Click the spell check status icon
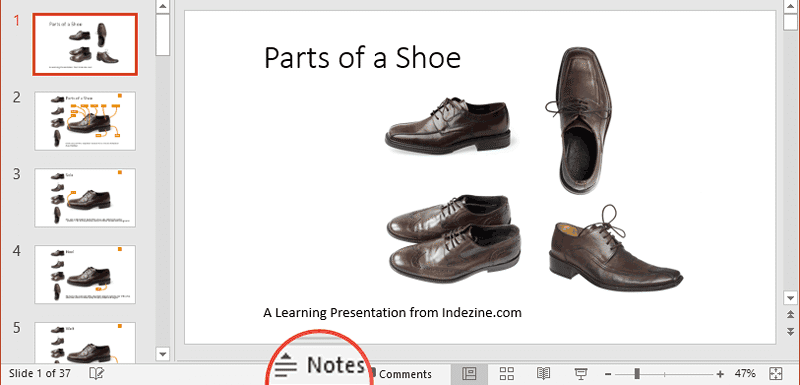Screen dimensions: 800x385 (96, 373)
